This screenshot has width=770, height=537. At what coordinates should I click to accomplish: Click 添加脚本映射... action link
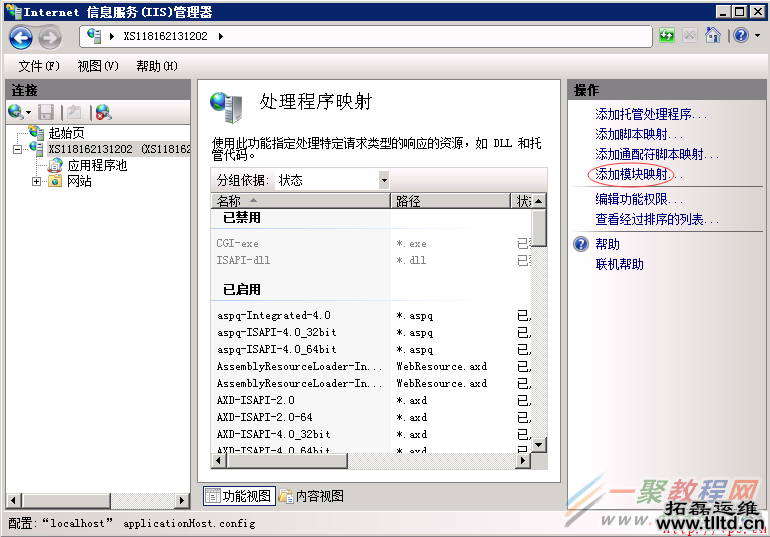pos(639,134)
